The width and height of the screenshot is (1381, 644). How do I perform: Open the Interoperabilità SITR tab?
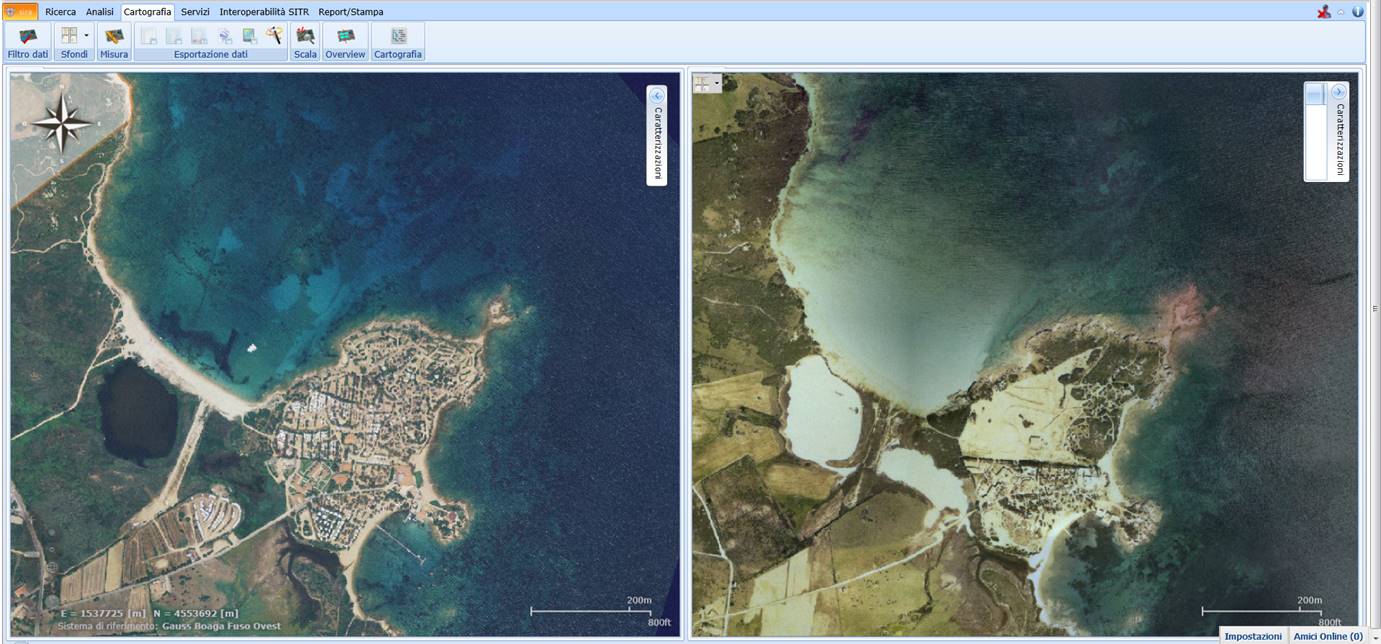click(x=264, y=12)
